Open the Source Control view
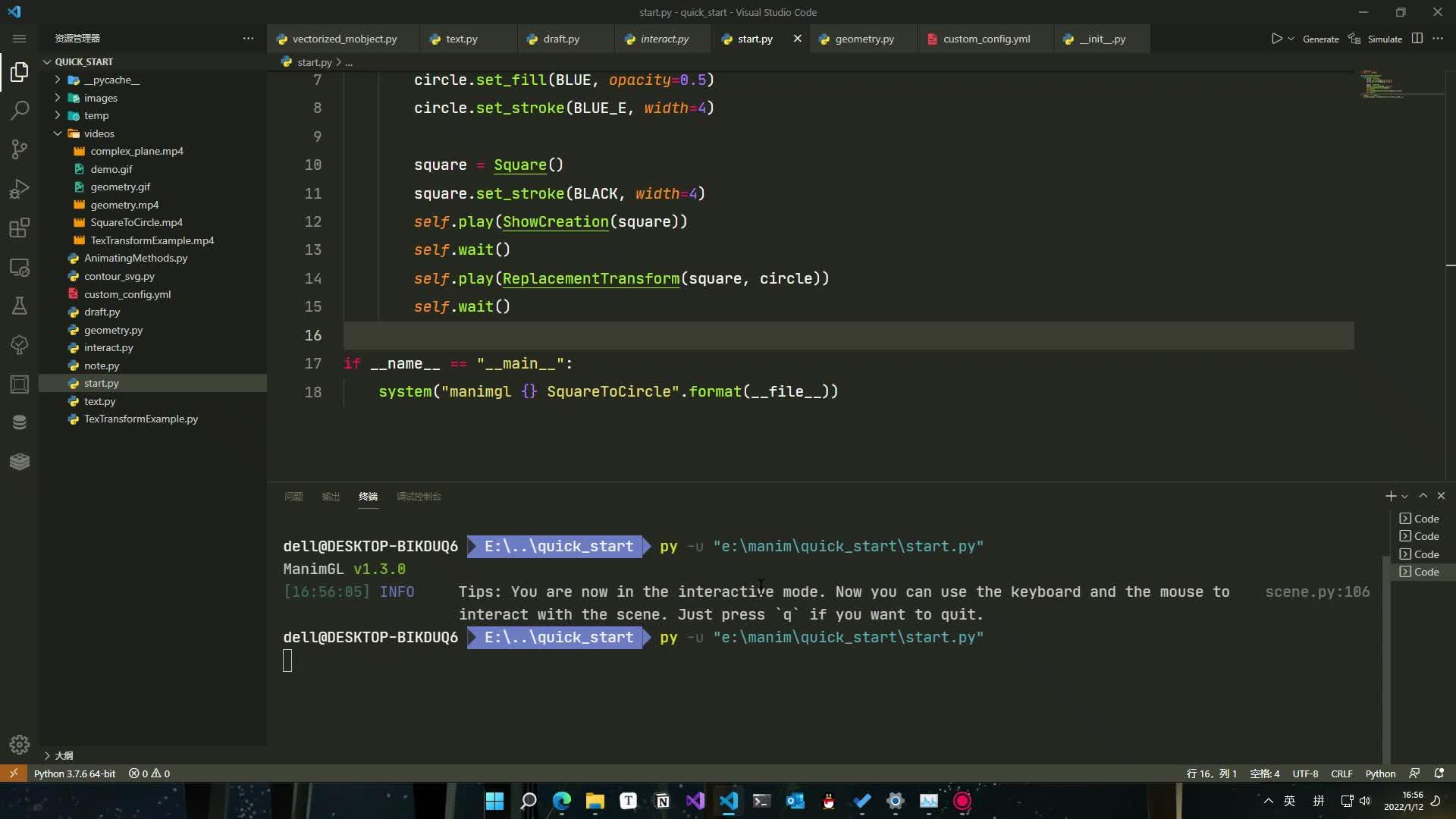The image size is (1456, 819). pos(20,149)
